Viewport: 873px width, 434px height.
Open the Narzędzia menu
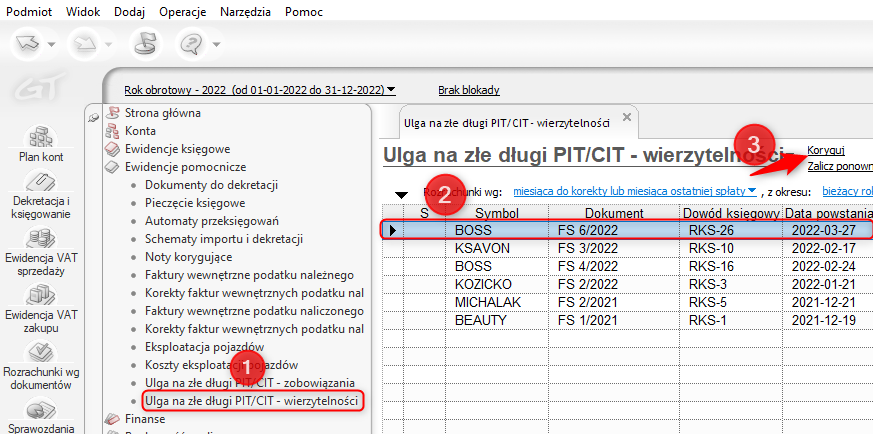[x=246, y=12]
